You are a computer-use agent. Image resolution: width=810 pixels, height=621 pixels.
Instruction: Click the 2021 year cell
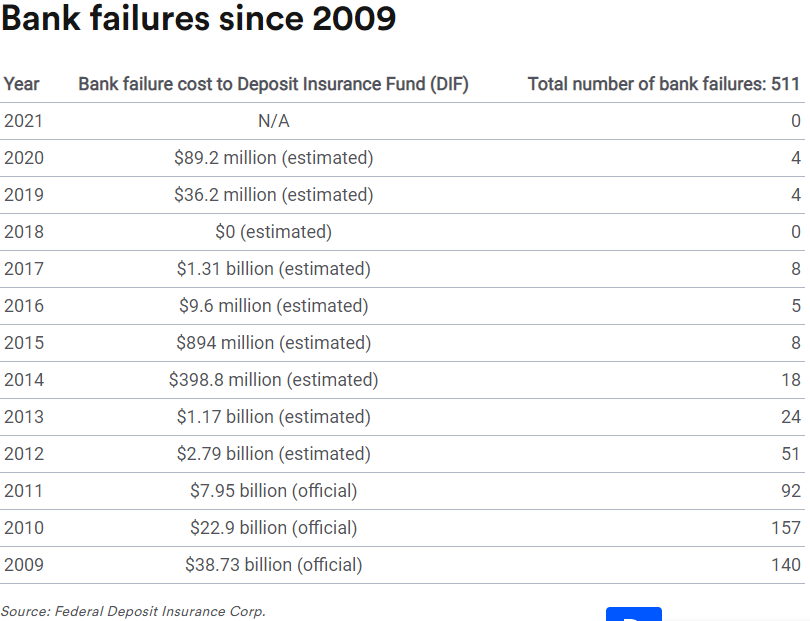coord(23,121)
